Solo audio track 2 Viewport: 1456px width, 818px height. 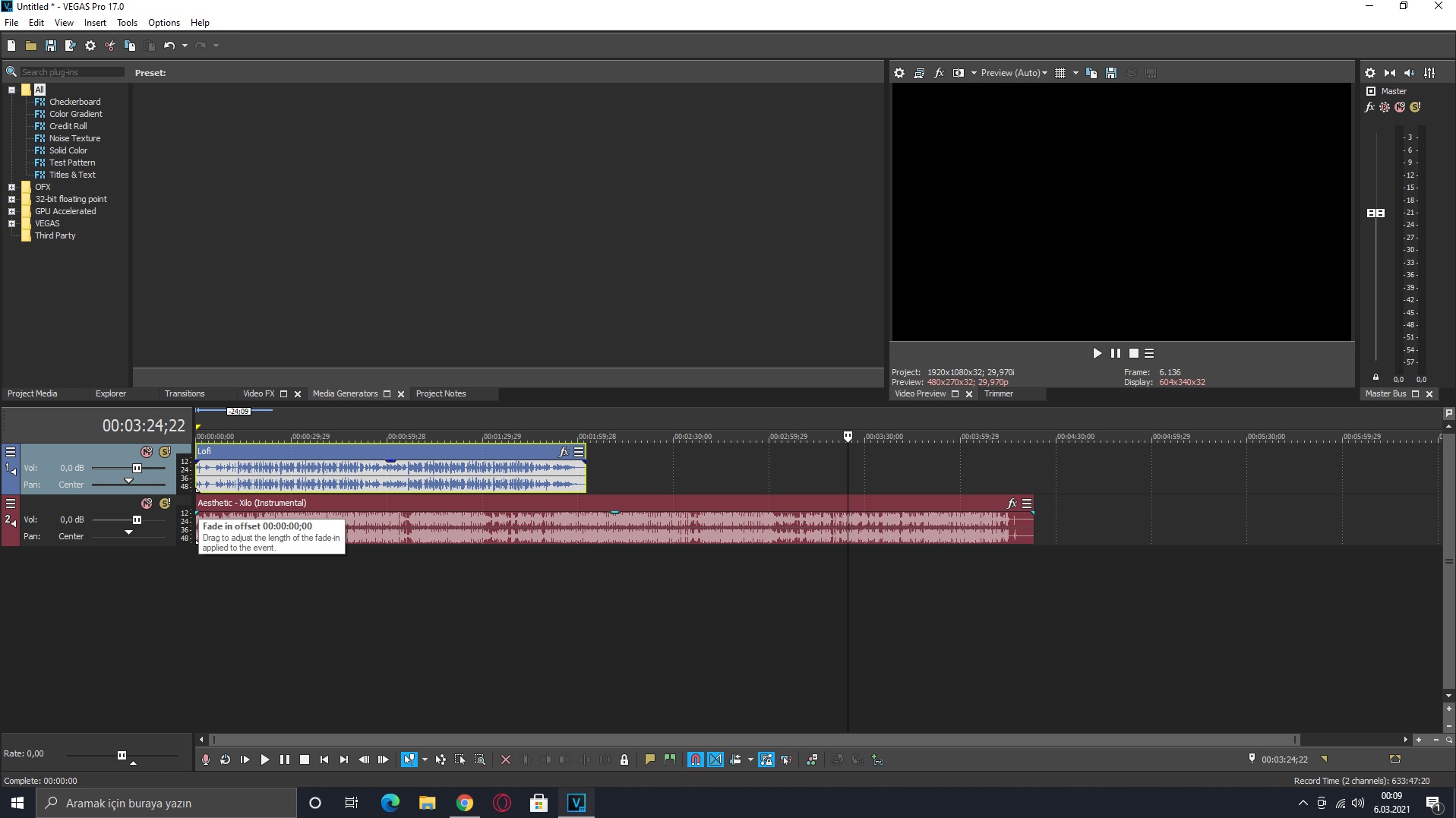pos(165,504)
